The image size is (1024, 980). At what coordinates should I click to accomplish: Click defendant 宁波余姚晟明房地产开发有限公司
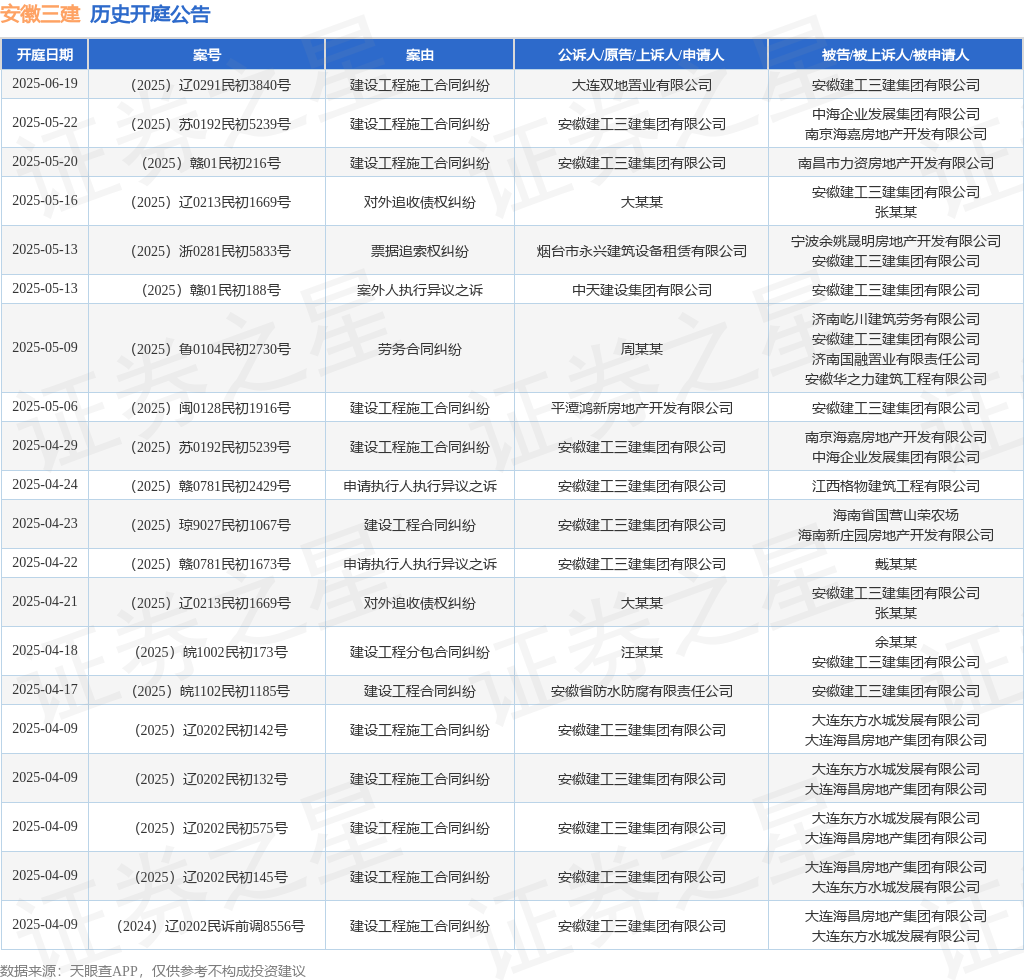[895, 241]
